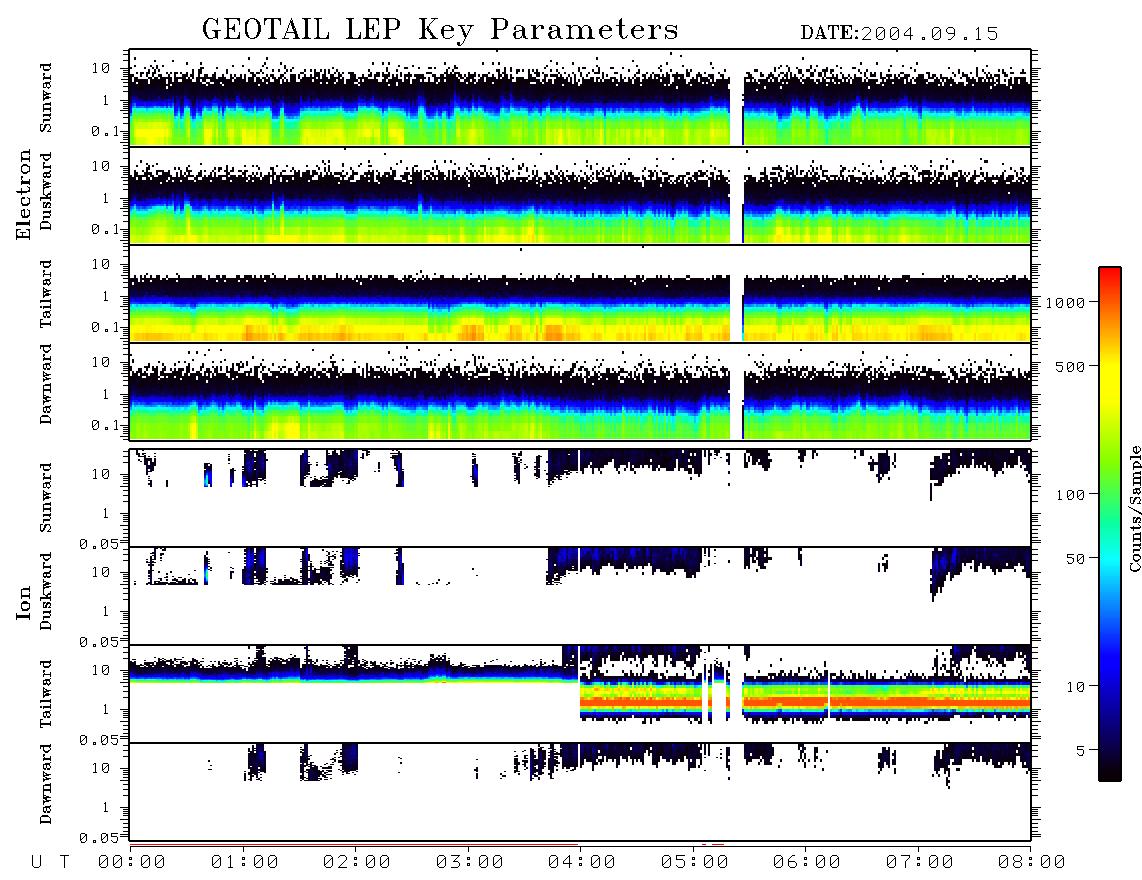Click the 100 colorbar tick value
Image resolution: width=1142 pixels, height=880 pixels.
(1070, 495)
